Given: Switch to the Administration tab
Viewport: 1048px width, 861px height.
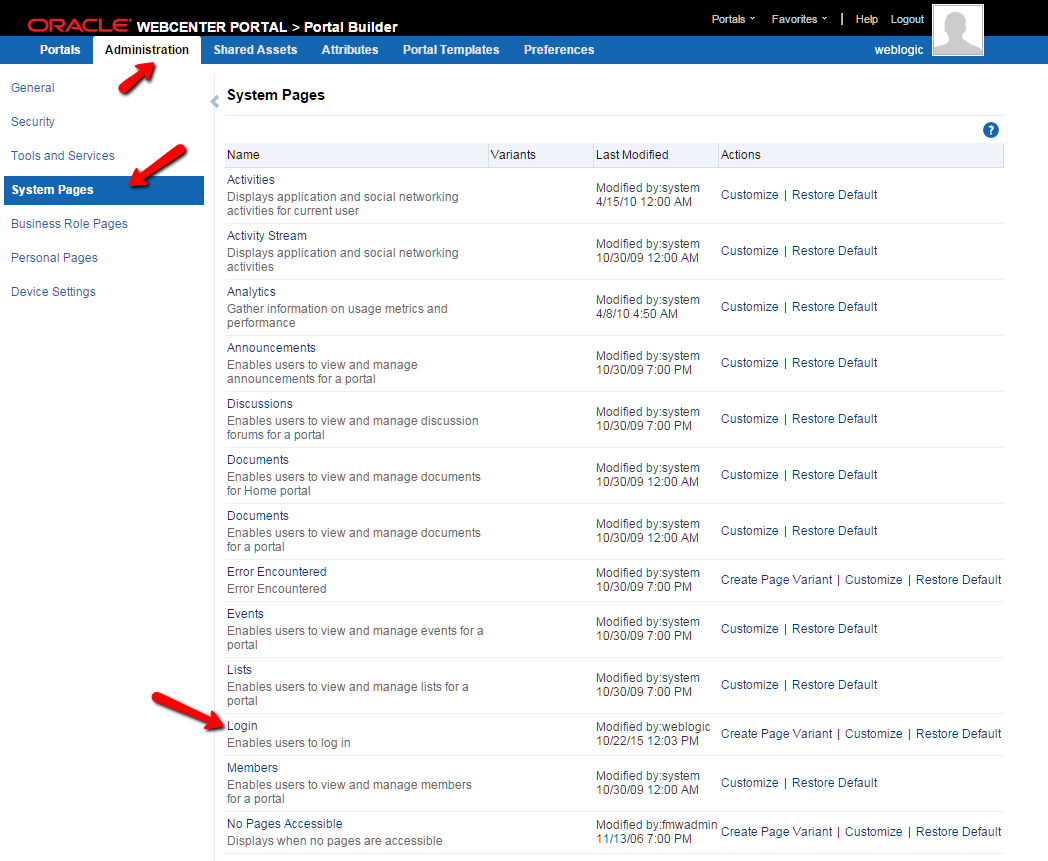Looking at the screenshot, I should [146, 49].
